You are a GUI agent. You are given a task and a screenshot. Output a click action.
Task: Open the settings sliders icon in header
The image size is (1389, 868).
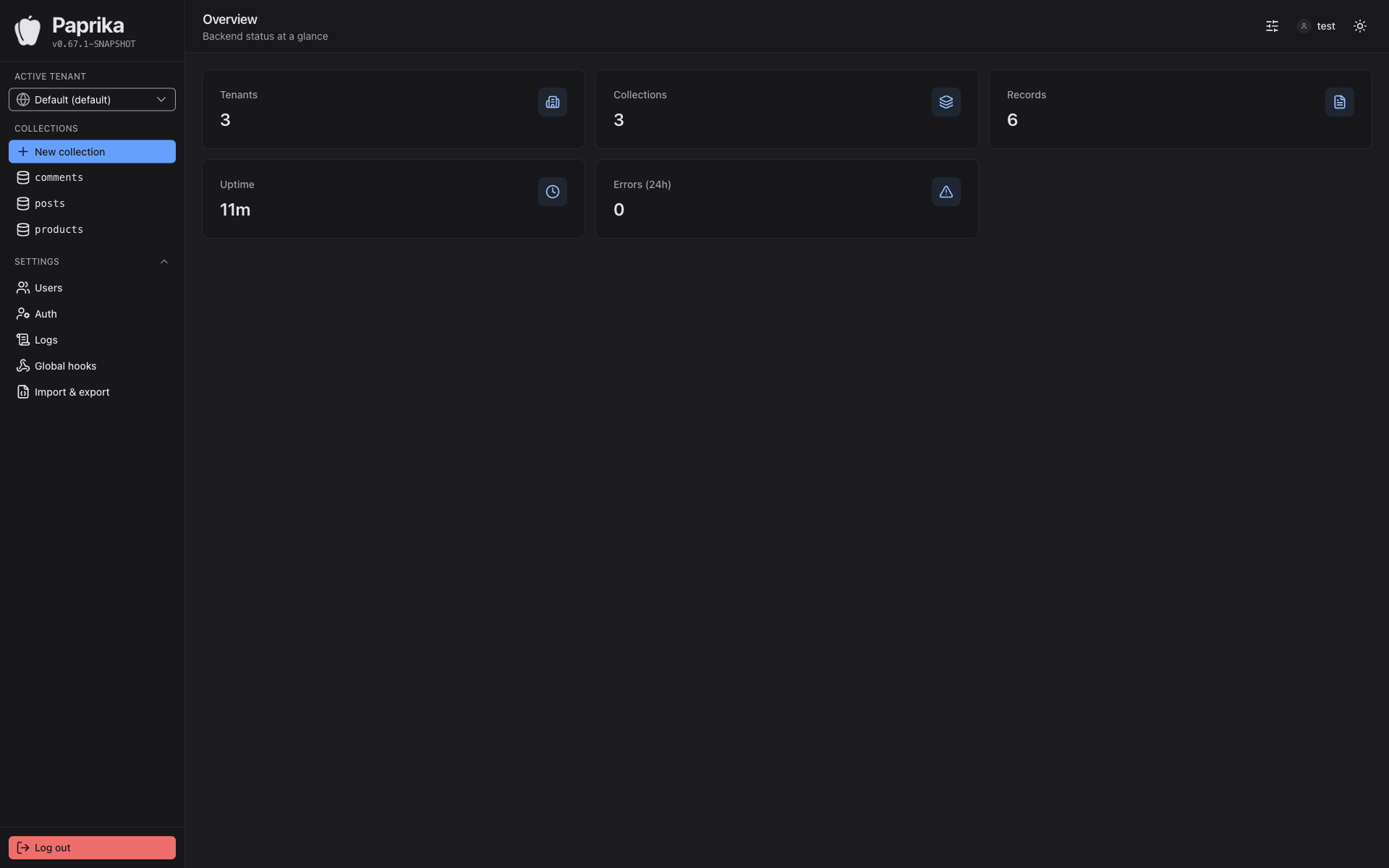point(1272,26)
